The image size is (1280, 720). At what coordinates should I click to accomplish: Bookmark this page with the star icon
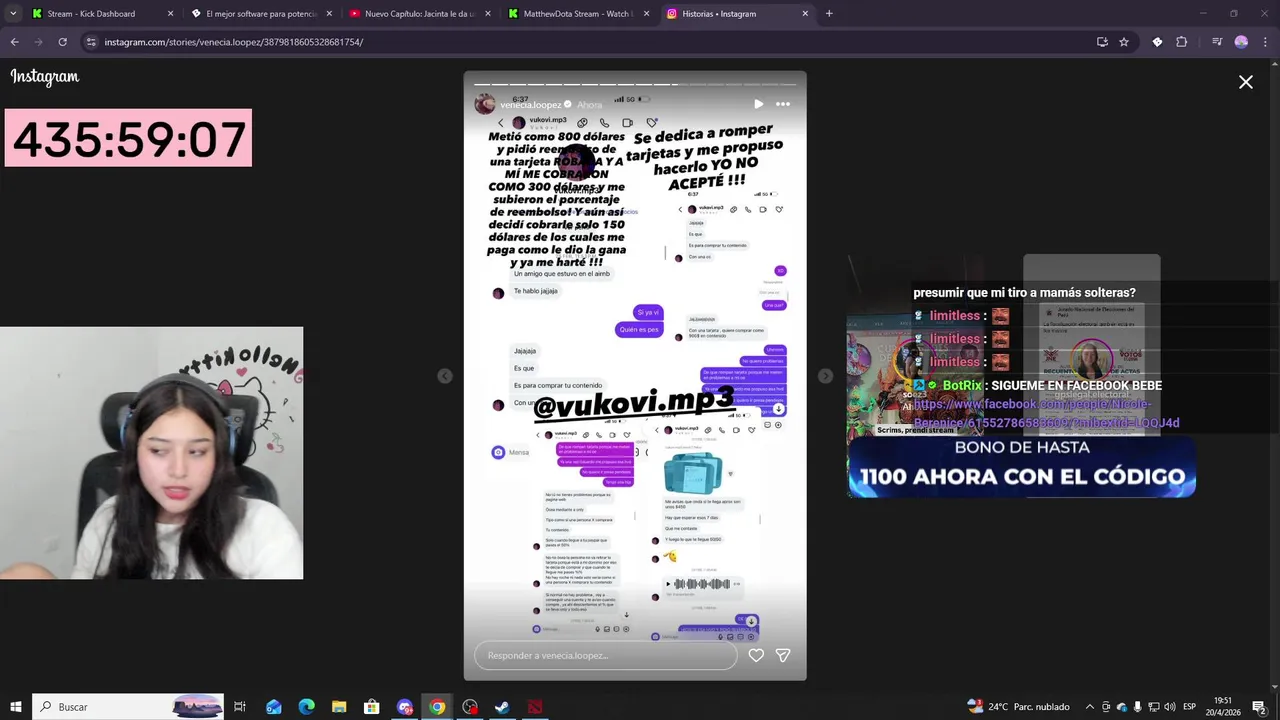[1124, 42]
